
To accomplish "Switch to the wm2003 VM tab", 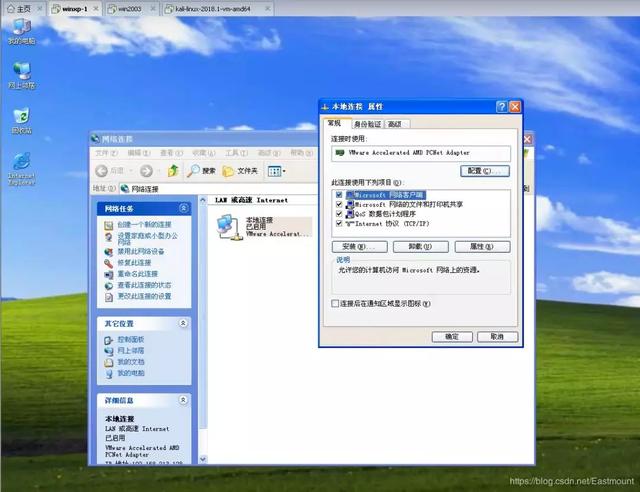I will pos(132,9).
